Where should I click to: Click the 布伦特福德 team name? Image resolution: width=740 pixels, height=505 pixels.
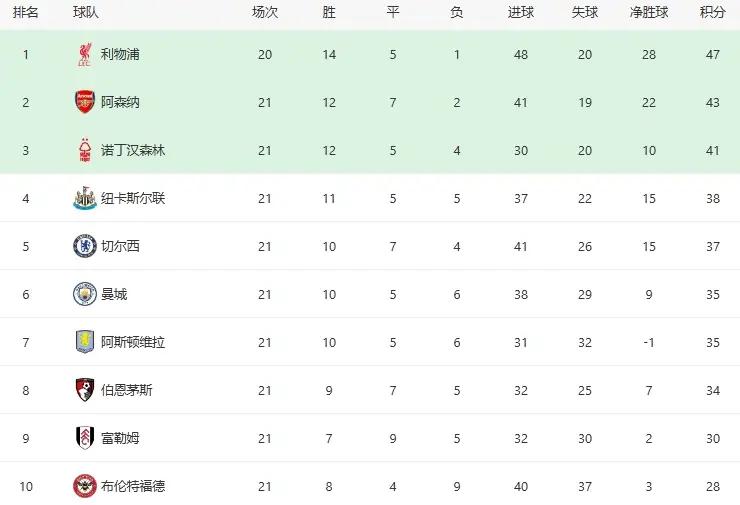click(133, 486)
